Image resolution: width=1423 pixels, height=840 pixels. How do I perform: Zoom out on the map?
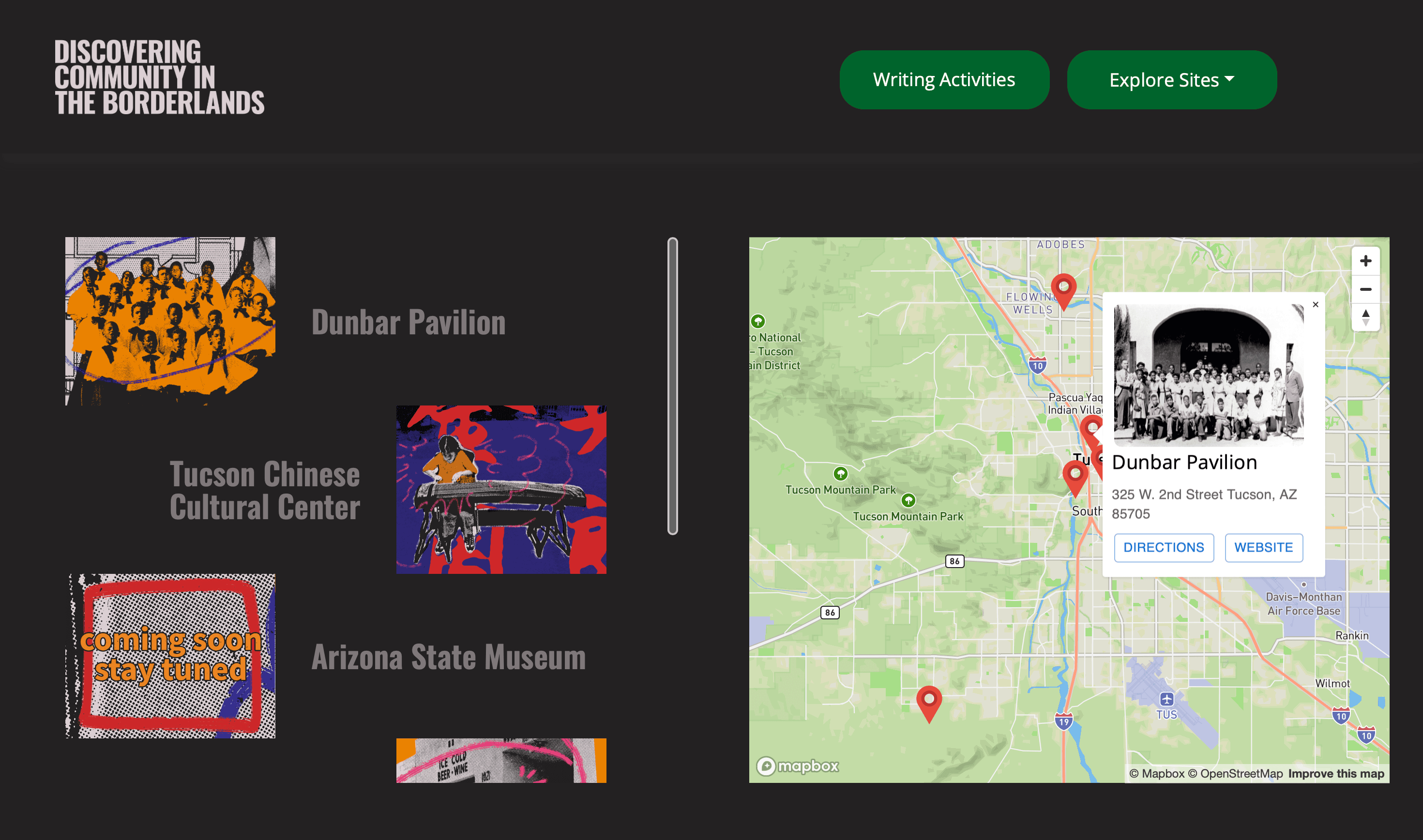click(1366, 289)
